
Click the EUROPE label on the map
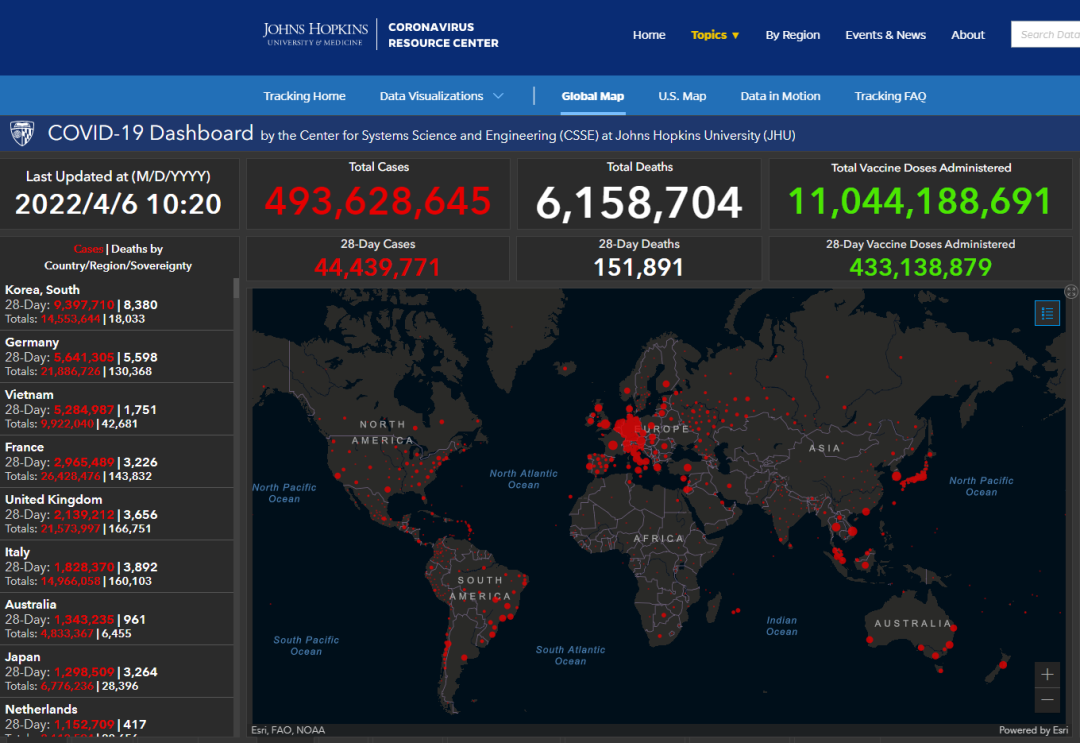(x=662, y=429)
